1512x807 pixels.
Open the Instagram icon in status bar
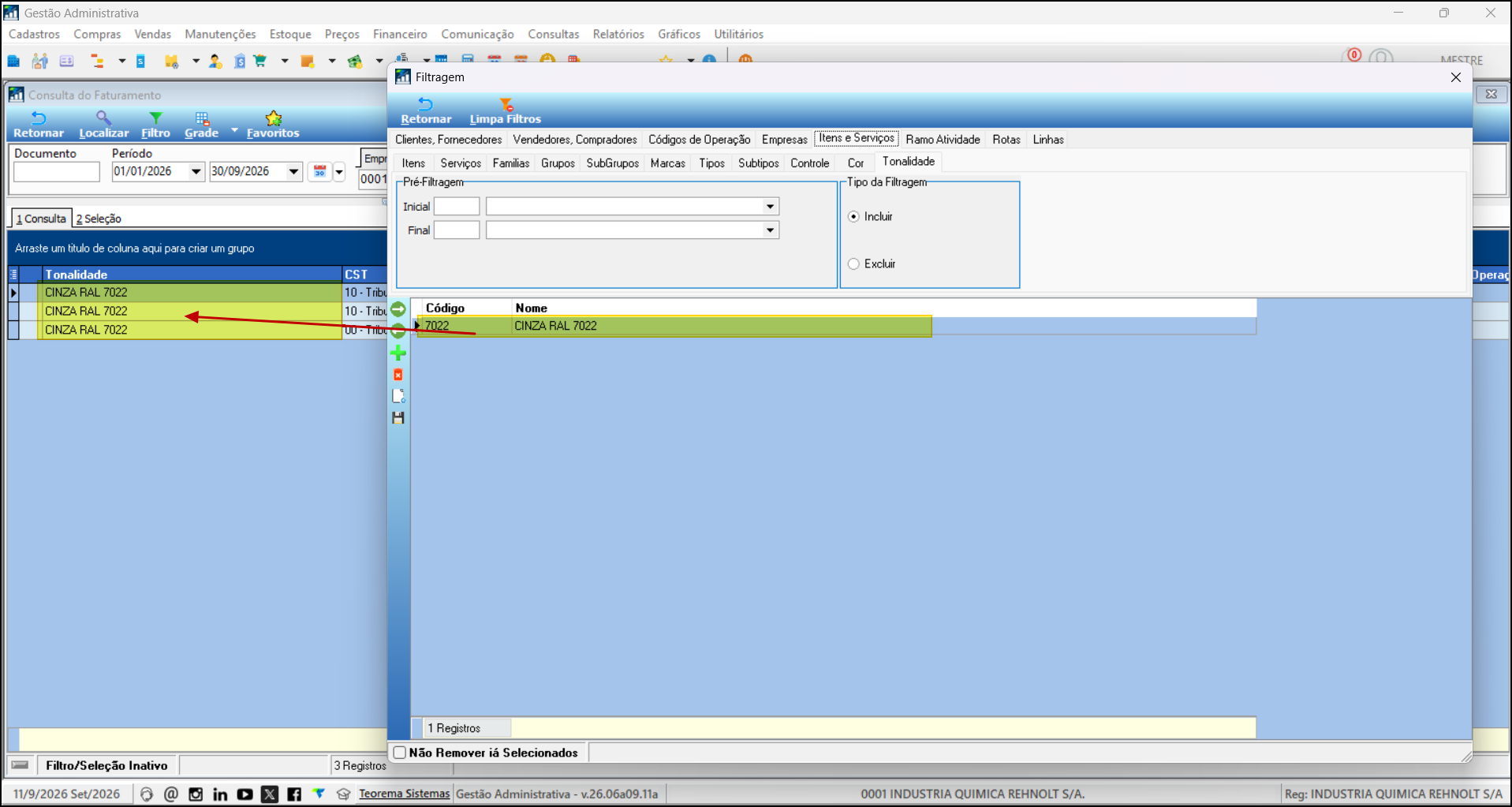coord(196,794)
